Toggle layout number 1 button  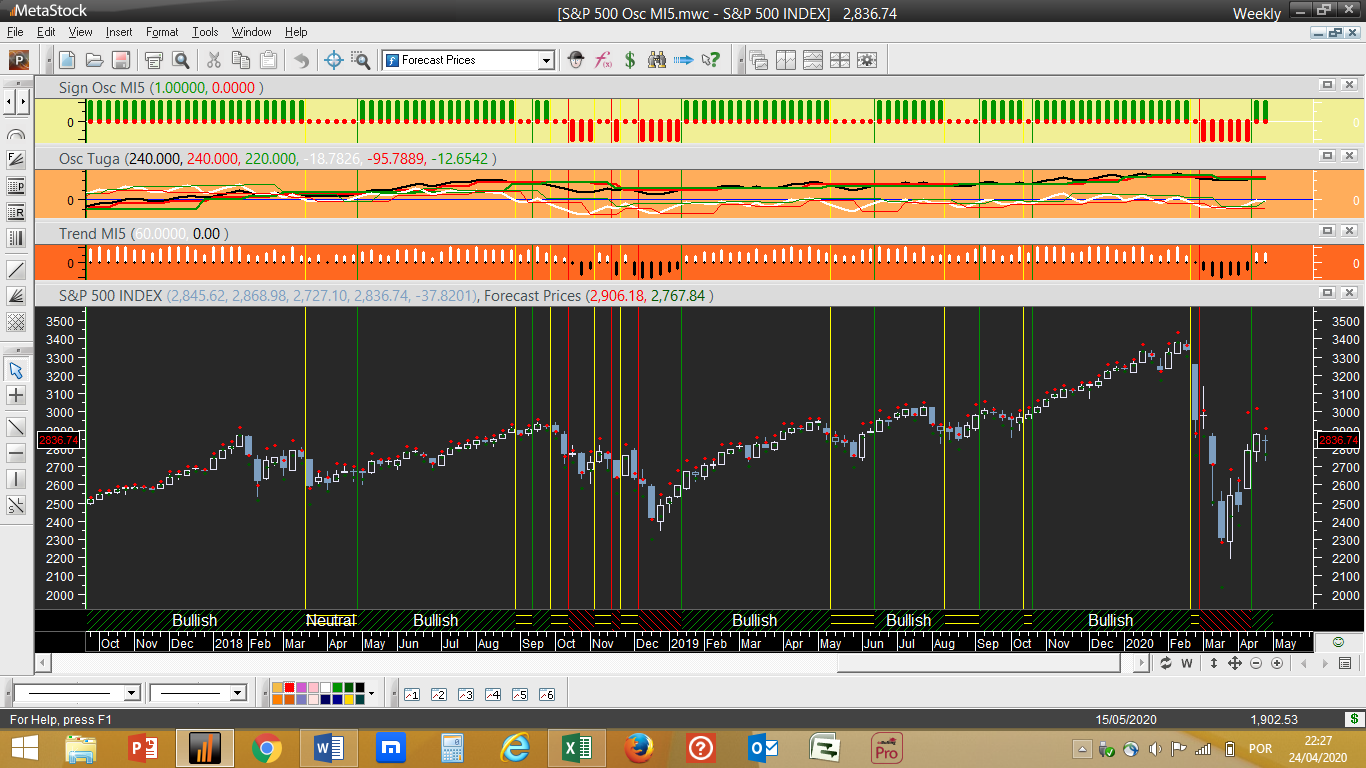[411, 694]
